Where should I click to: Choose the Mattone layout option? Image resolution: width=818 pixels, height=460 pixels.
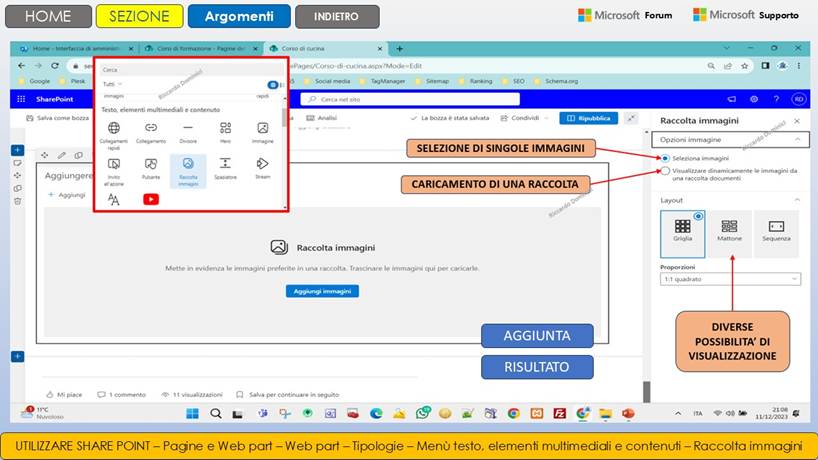(x=729, y=234)
